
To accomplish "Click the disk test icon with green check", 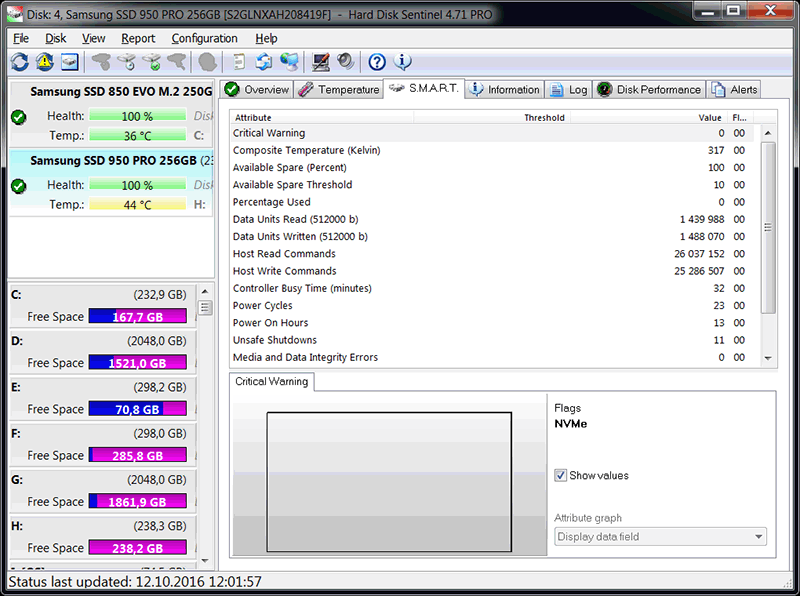I will [152, 62].
